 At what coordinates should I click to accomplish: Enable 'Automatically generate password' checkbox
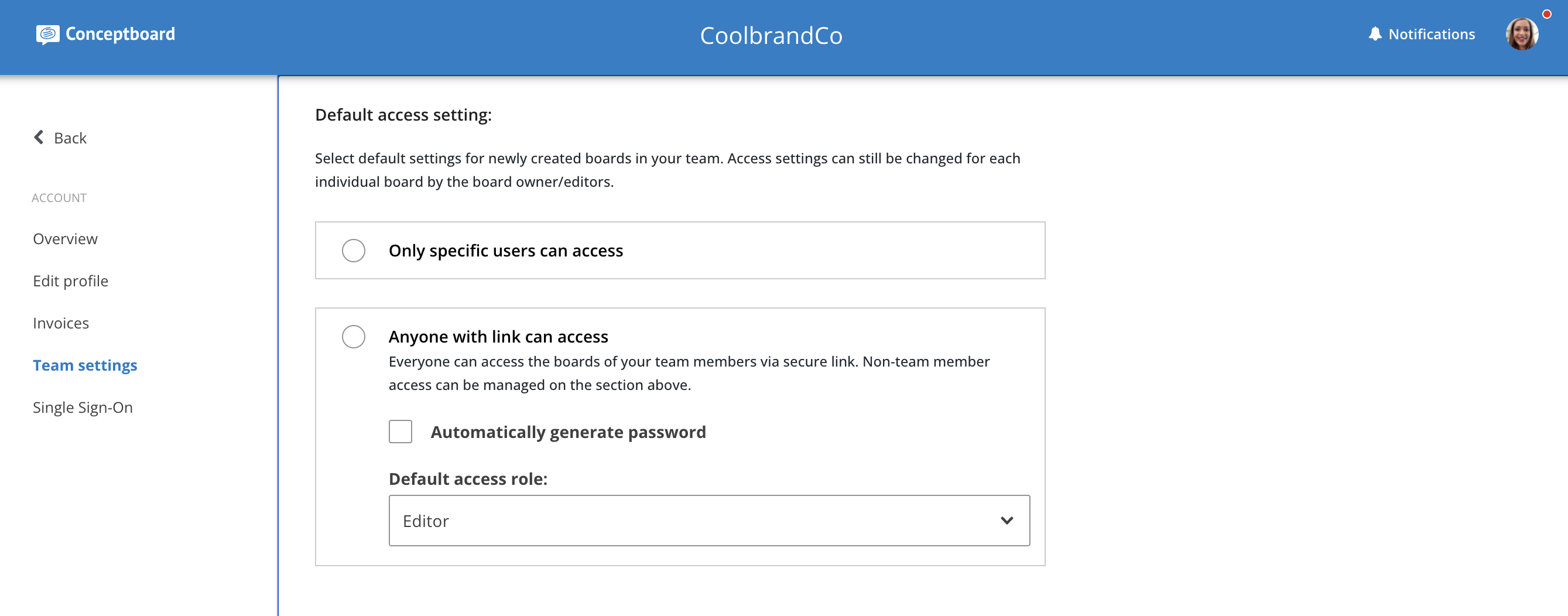pyautogui.click(x=400, y=432)
